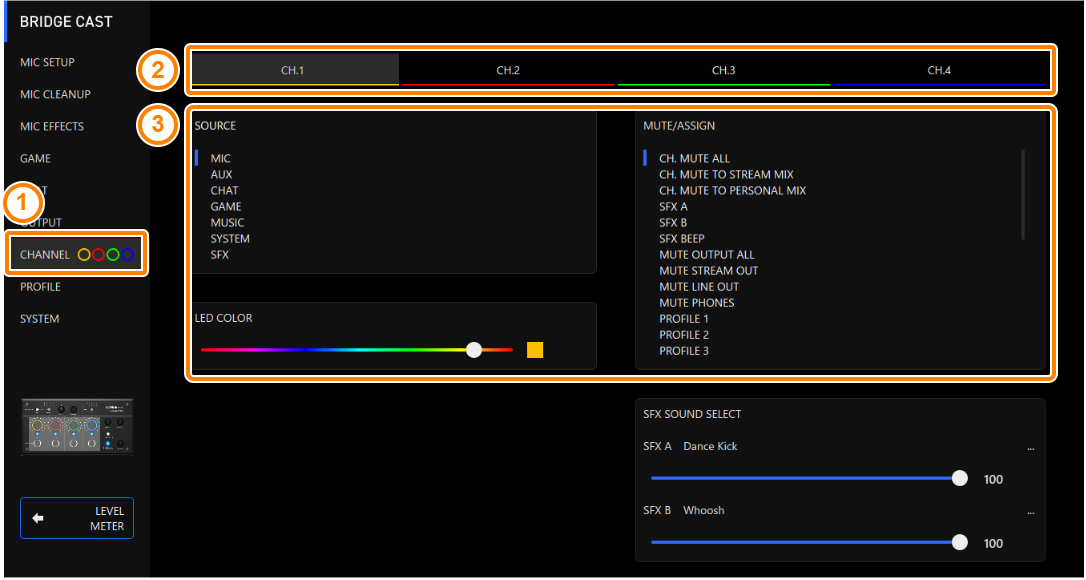Viewport: 1086px width, 580px height.
Task: Select SFX as the source
Action: 220,255
